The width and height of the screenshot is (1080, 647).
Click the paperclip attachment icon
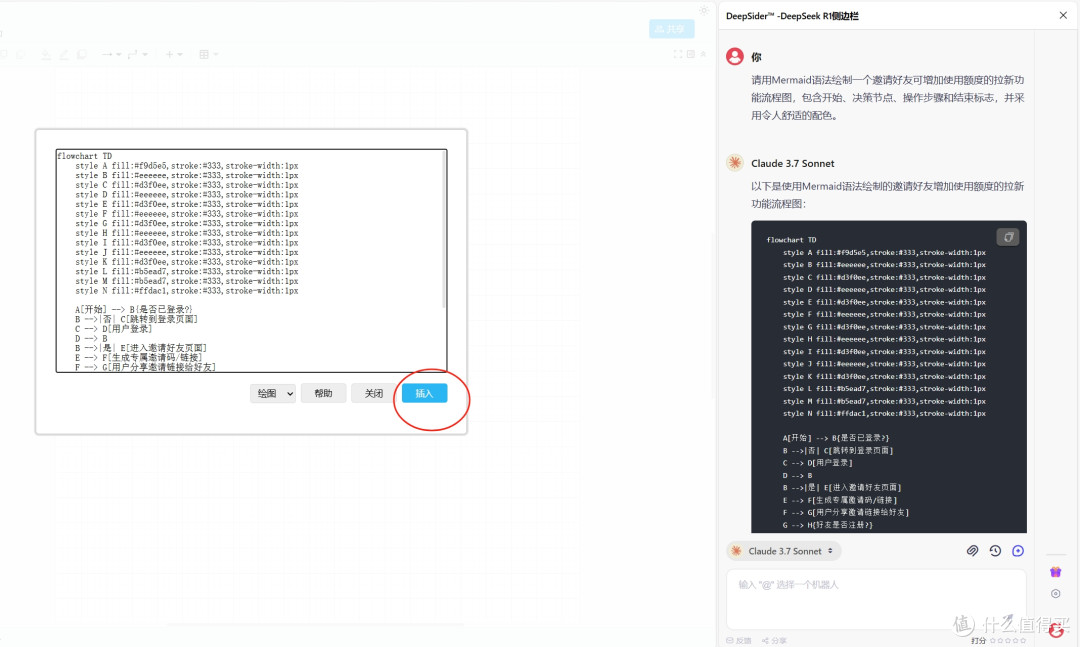tap(972, 551)
